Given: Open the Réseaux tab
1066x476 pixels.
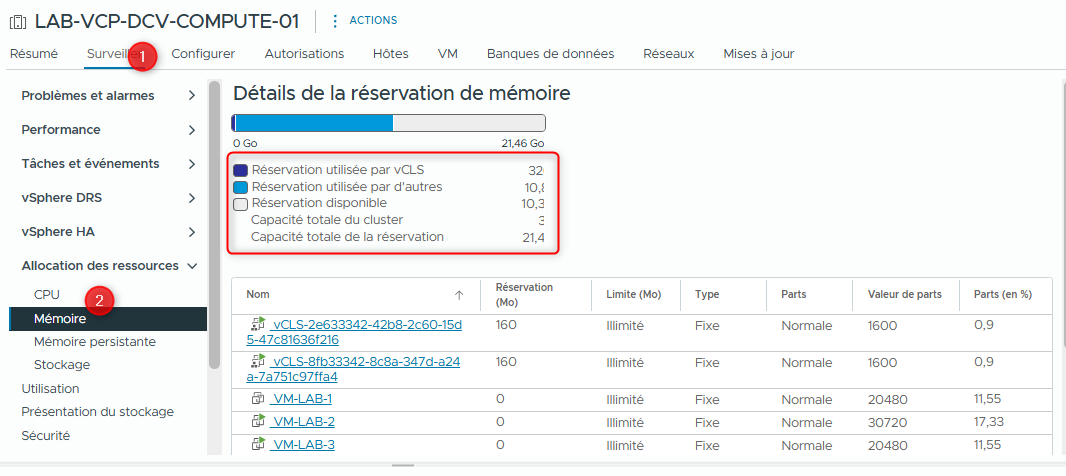Looking at the screenshot, I should pos(668,54).
